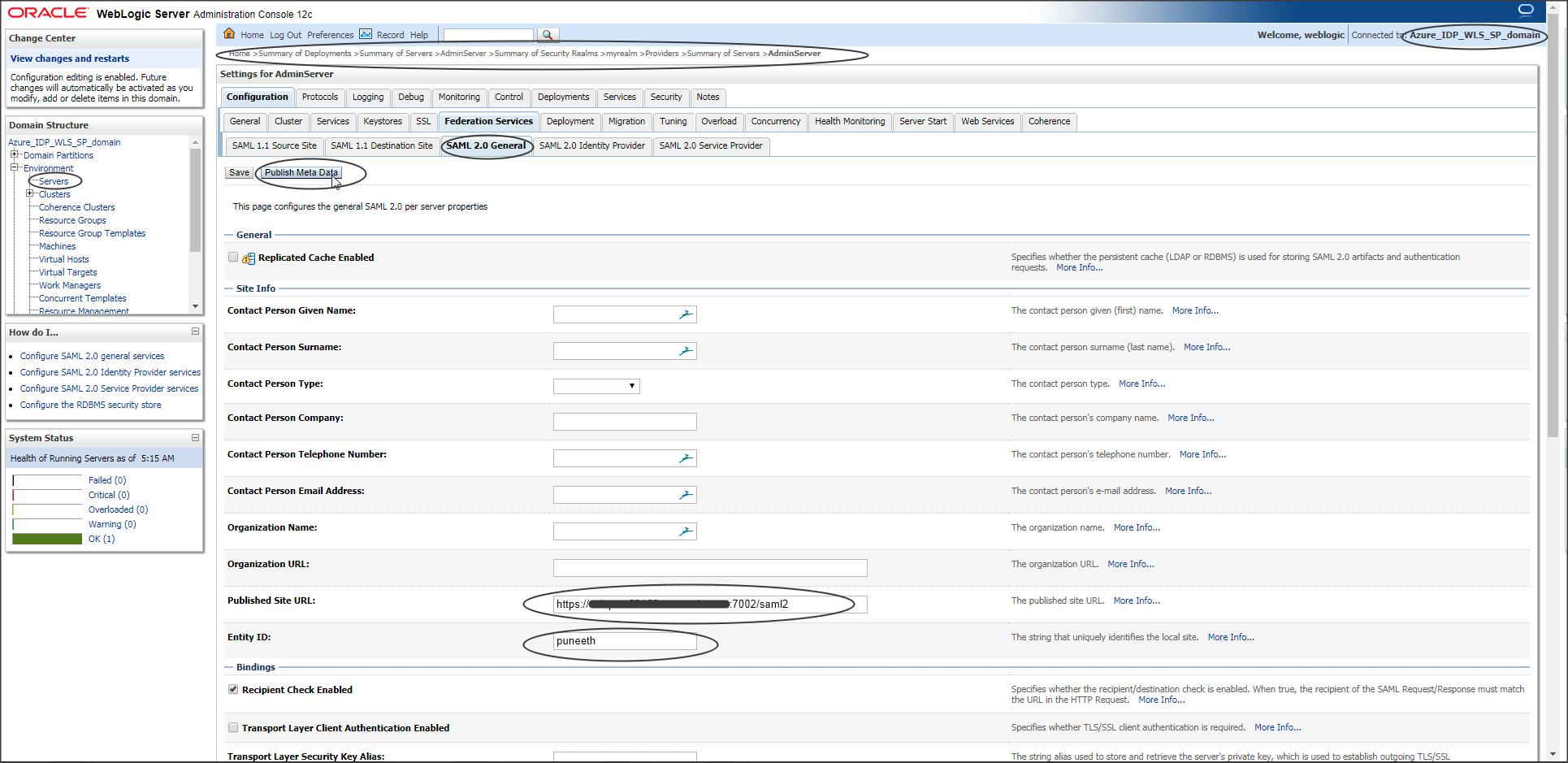The image size is (1568, 763).
Task: Select the Monitoring tab
Action: click(x=459, y=98)
